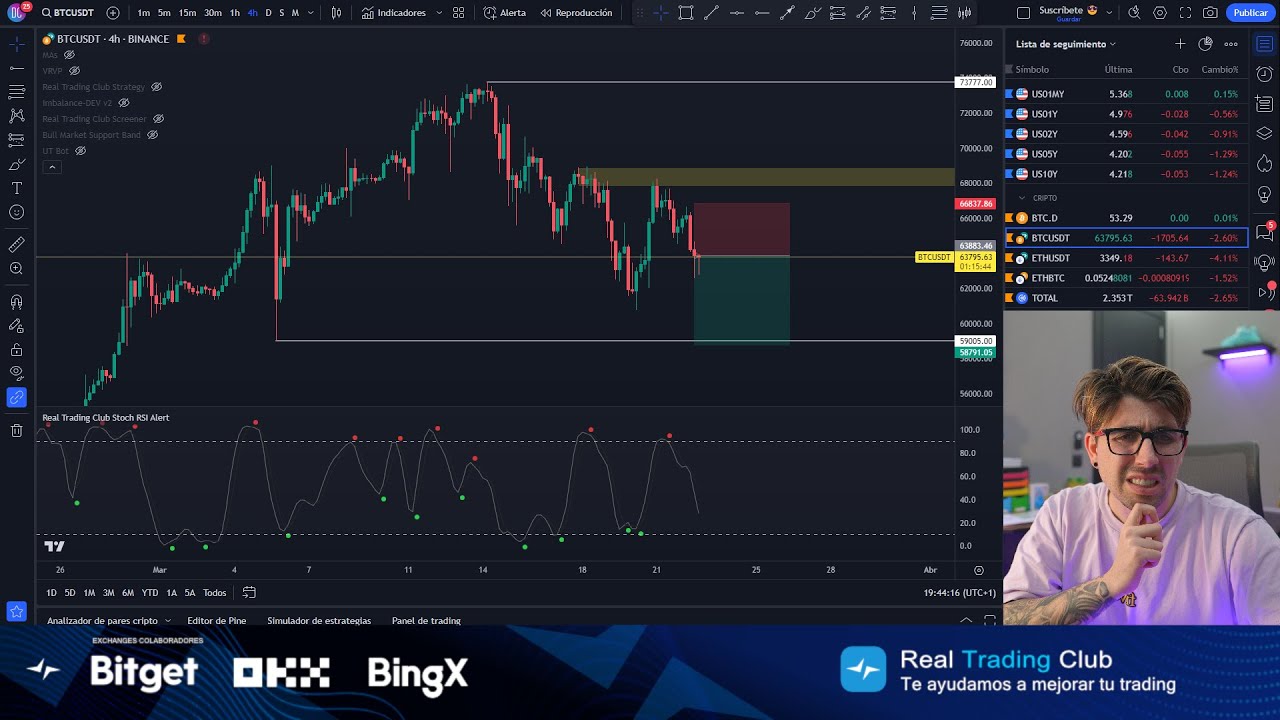Open the Fibonacci tools in left sidebar
The height and width of the screenshot is (720, 1280).
coord(17,92)
